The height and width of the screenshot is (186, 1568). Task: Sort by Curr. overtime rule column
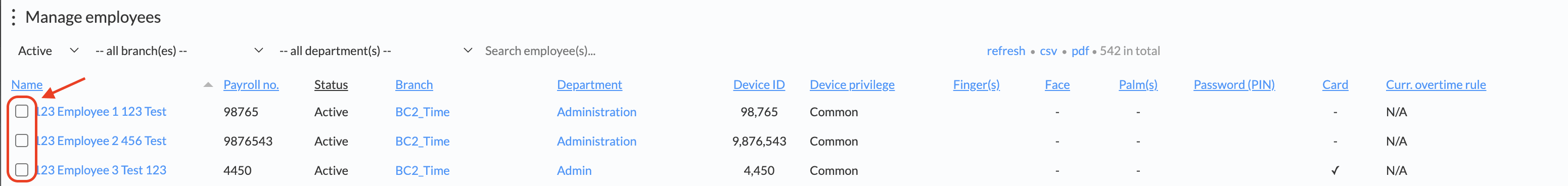(1435, 85)
